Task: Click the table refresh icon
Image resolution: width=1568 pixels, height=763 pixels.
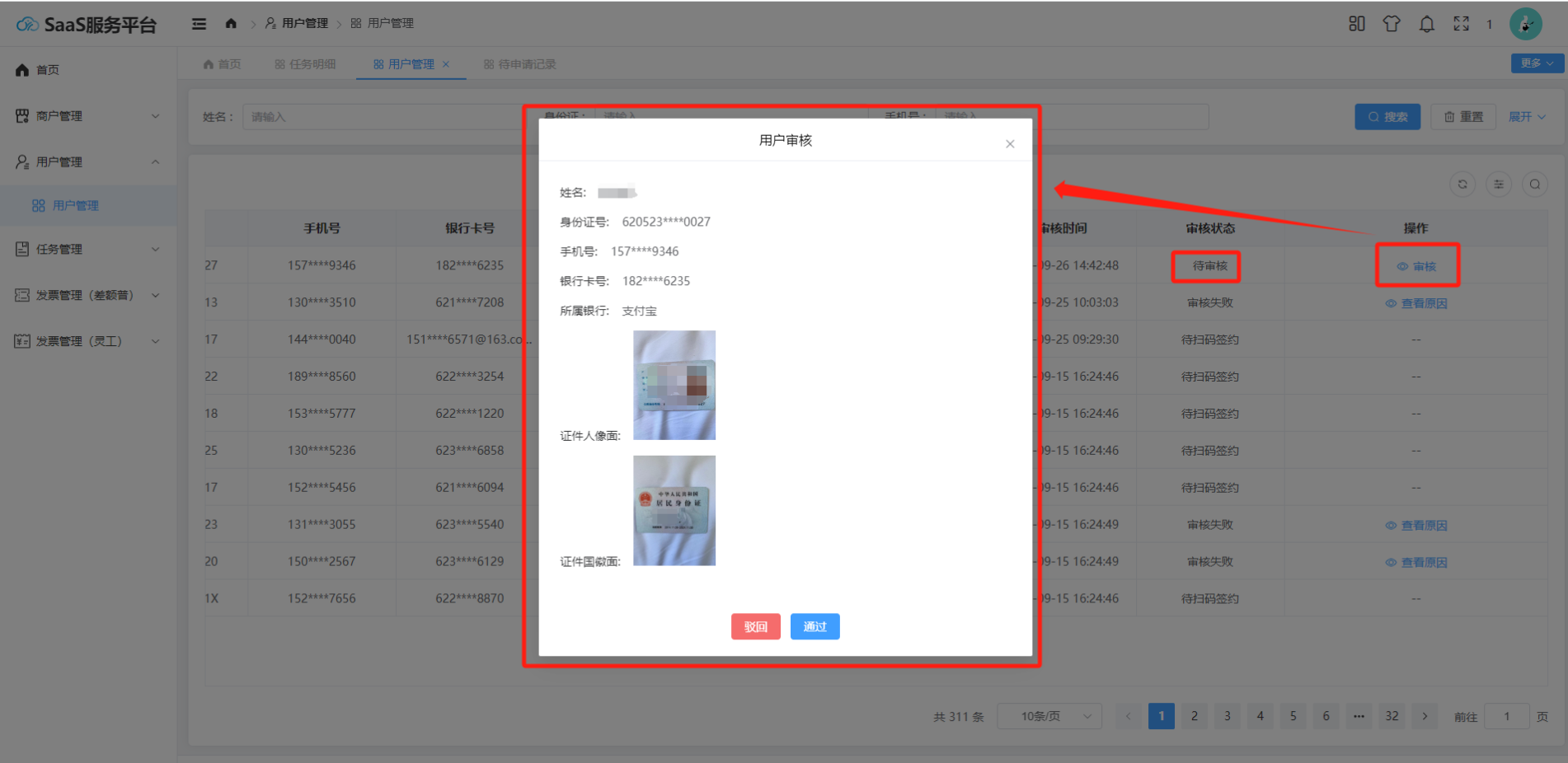Action: pyautogui.click(x=1462, y=185)
